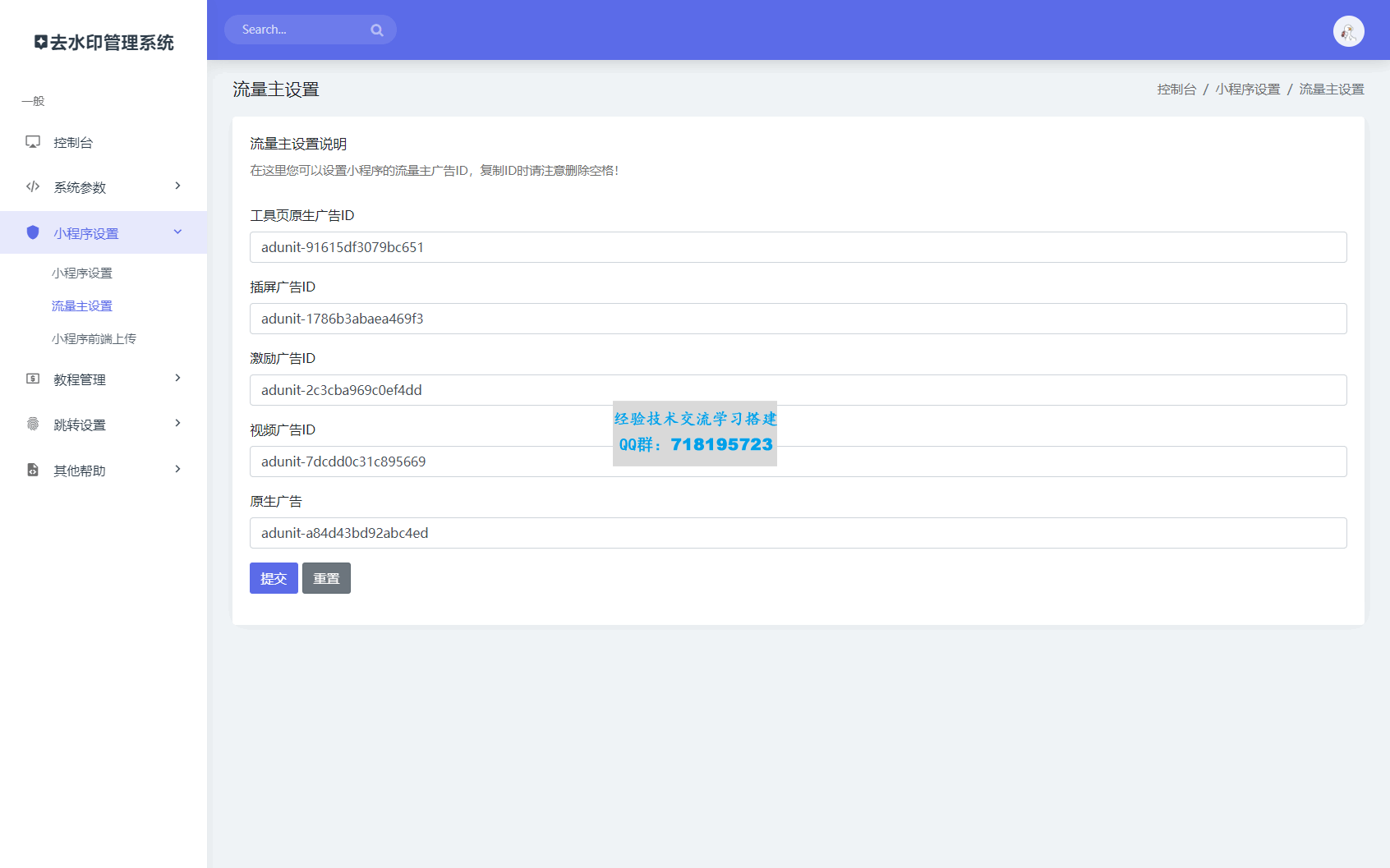This screenshot has width=1390, height=868.
Task: Select 小程序前端上传 submenu item
Action: 94,338
